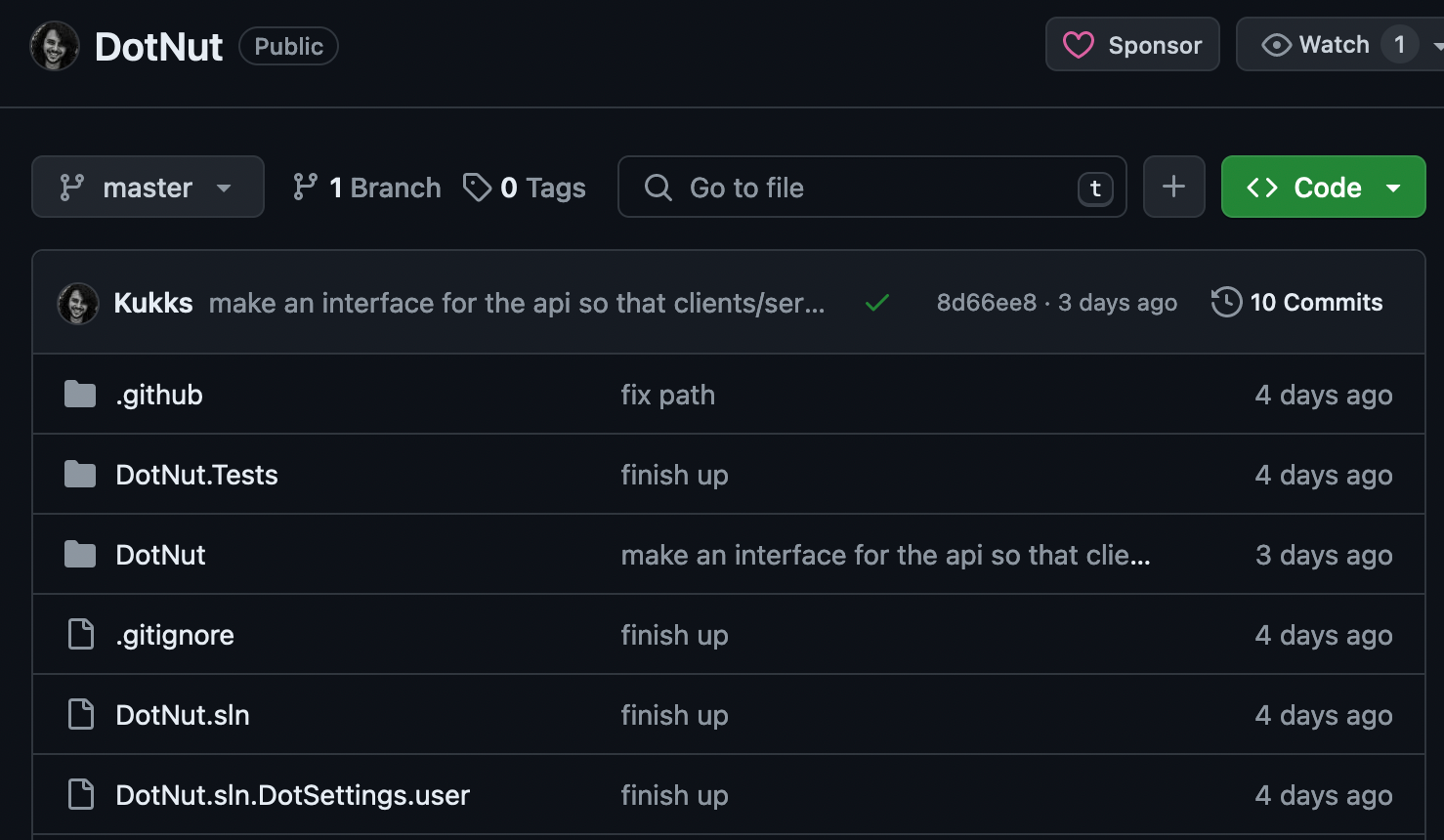The width and height of the screenshot is (1444, 840).
Task: Click the DotNut.sln file icon
Action: pos(80,715)
